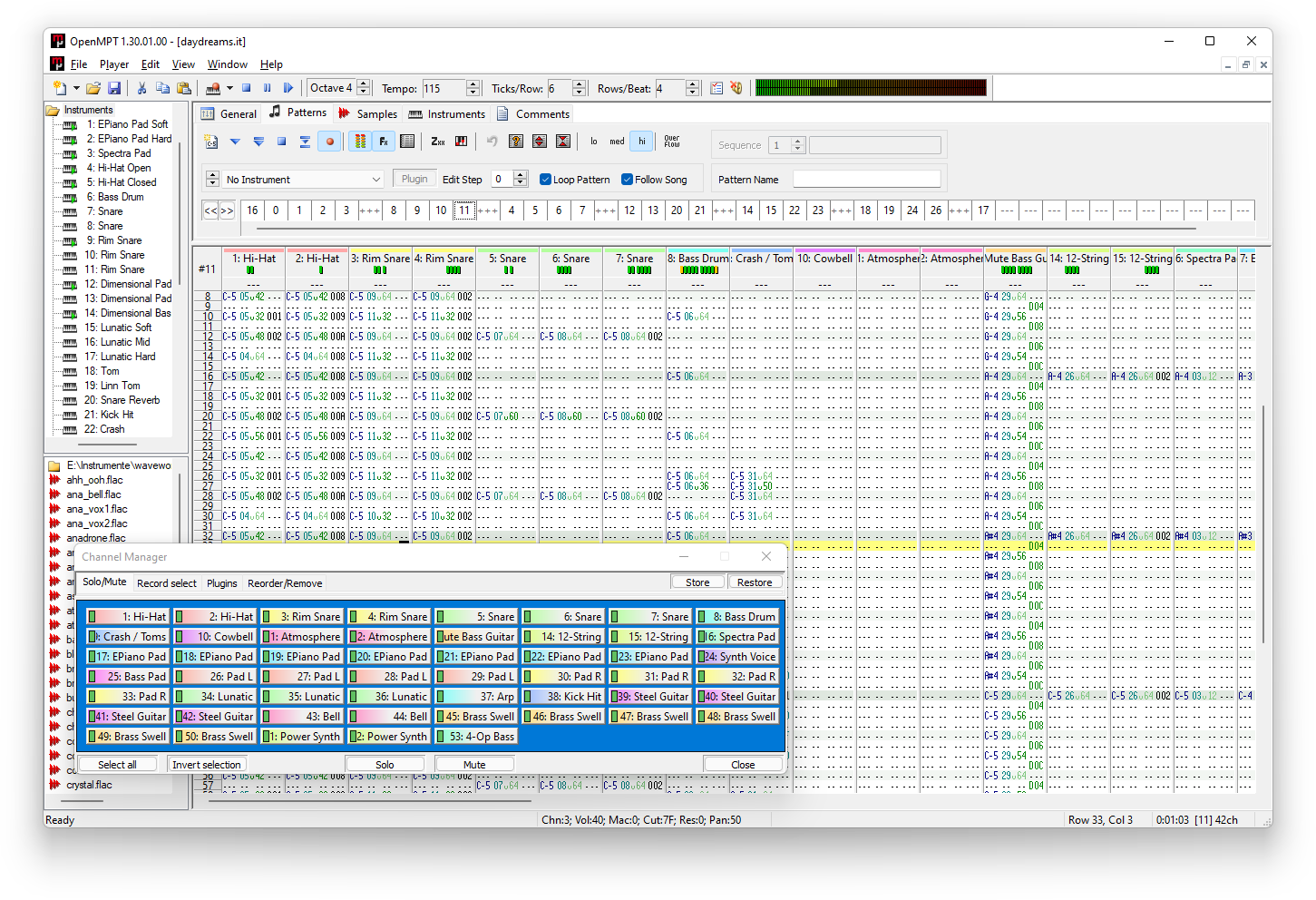Open the Comments tab
Image resolution: width=1316 pixels, height=900 pixels.
point(533,113)
